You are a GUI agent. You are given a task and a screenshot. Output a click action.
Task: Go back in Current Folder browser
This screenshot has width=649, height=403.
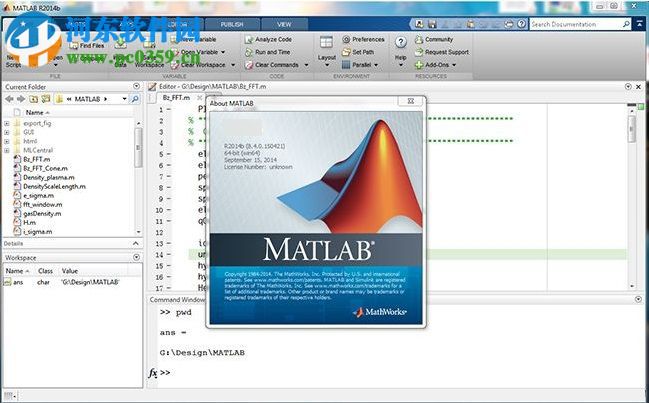coord(9,99)
